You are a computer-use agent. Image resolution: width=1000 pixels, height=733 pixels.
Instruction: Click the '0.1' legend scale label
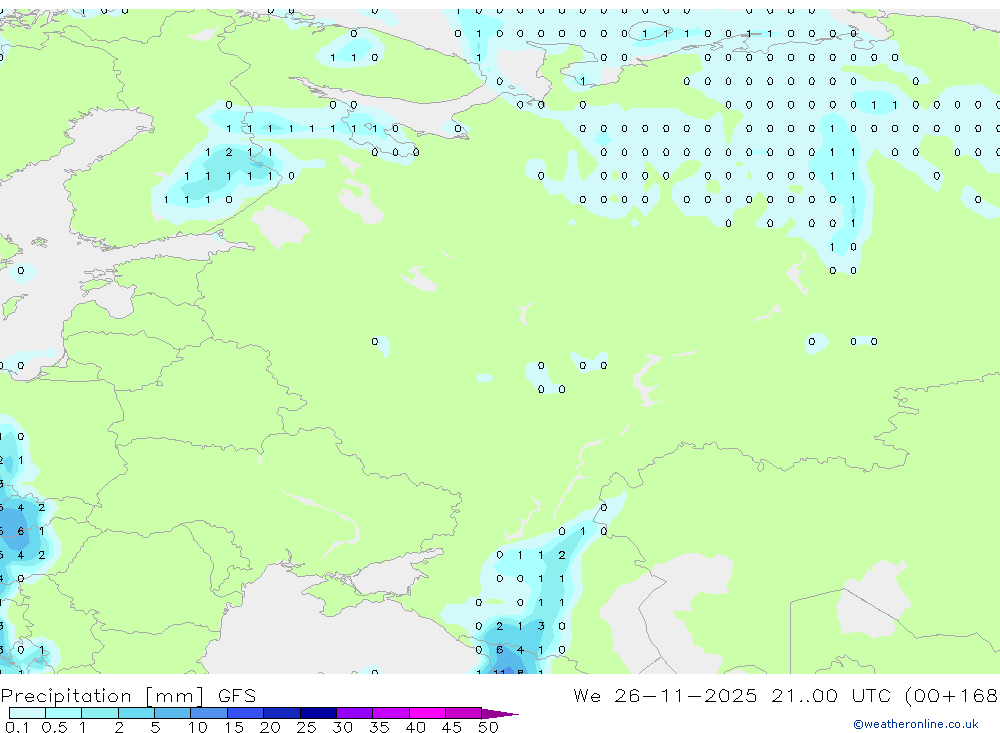point(17,727)
